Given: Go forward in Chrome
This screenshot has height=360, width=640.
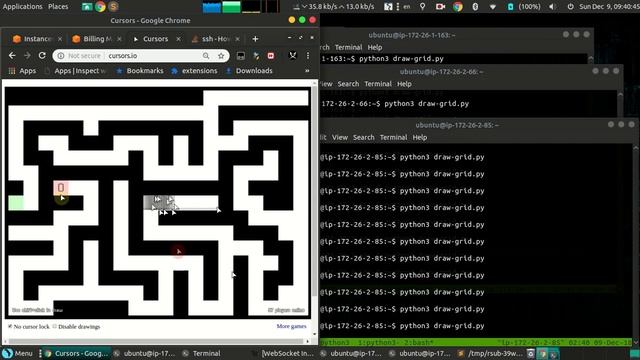Looking at the screenshot, I should [x=27, y=56].
